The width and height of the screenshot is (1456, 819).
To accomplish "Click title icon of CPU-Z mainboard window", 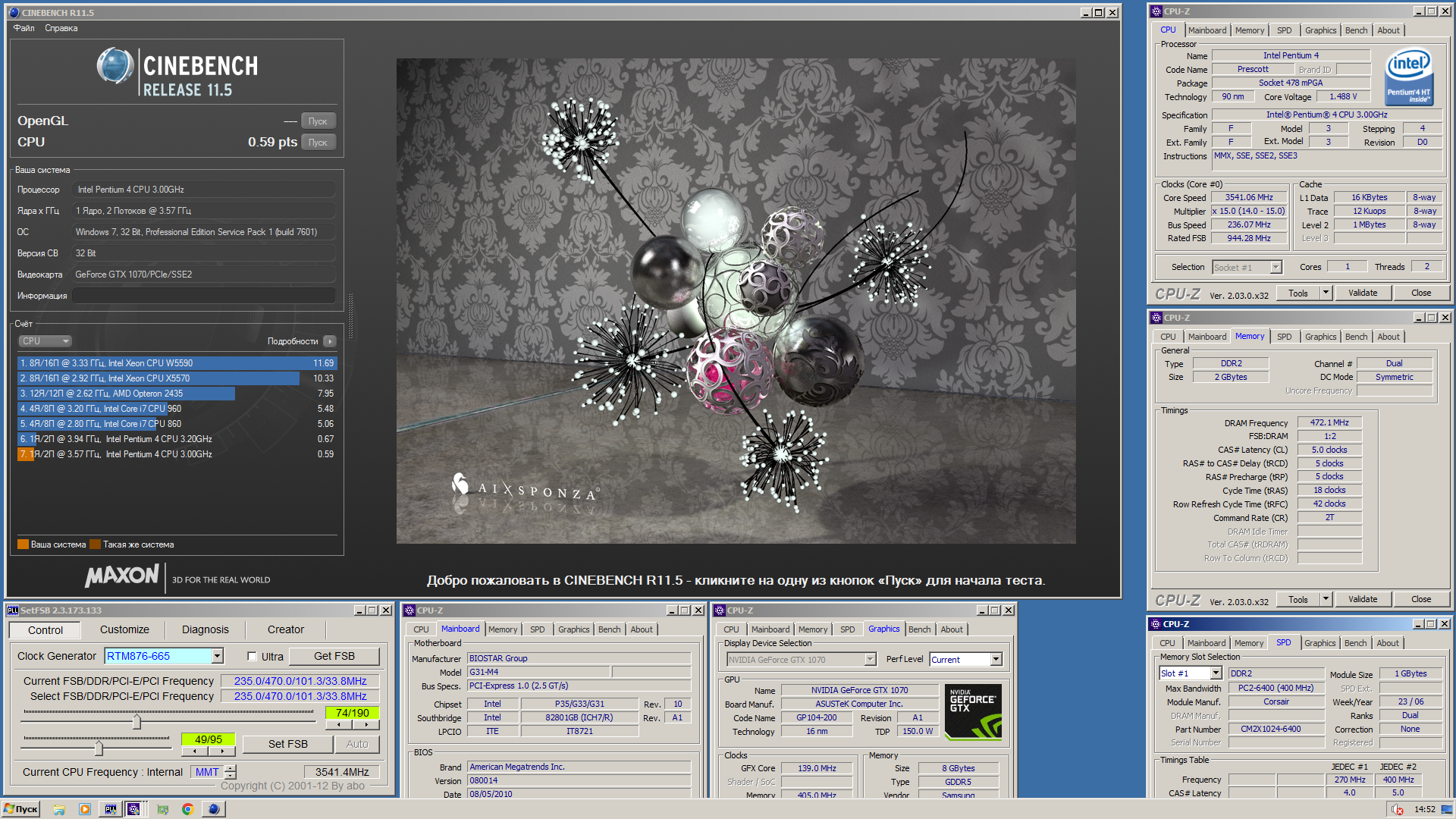I will tap(409, 610).
